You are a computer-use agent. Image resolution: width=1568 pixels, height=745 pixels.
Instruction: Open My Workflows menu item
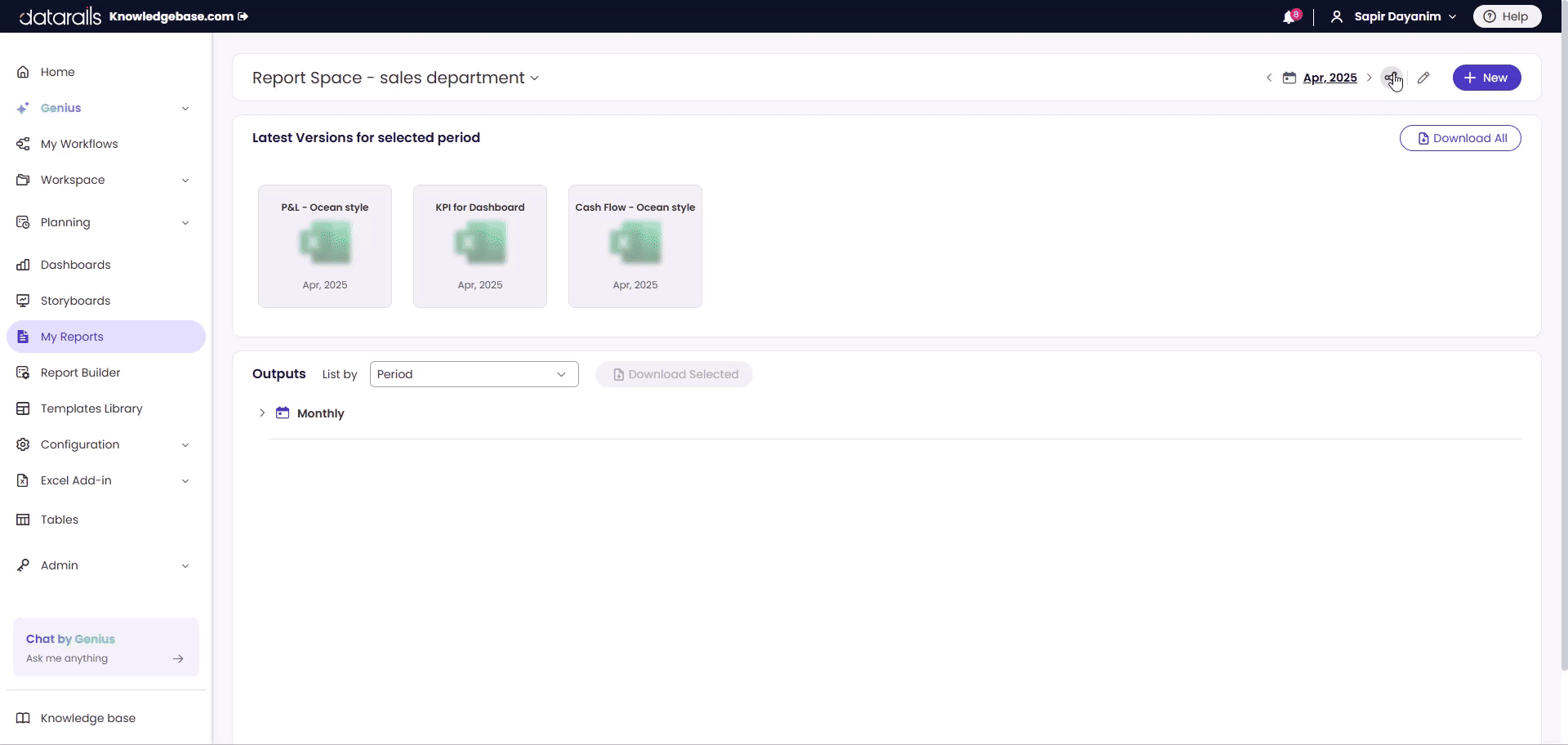tap(106, 144)
